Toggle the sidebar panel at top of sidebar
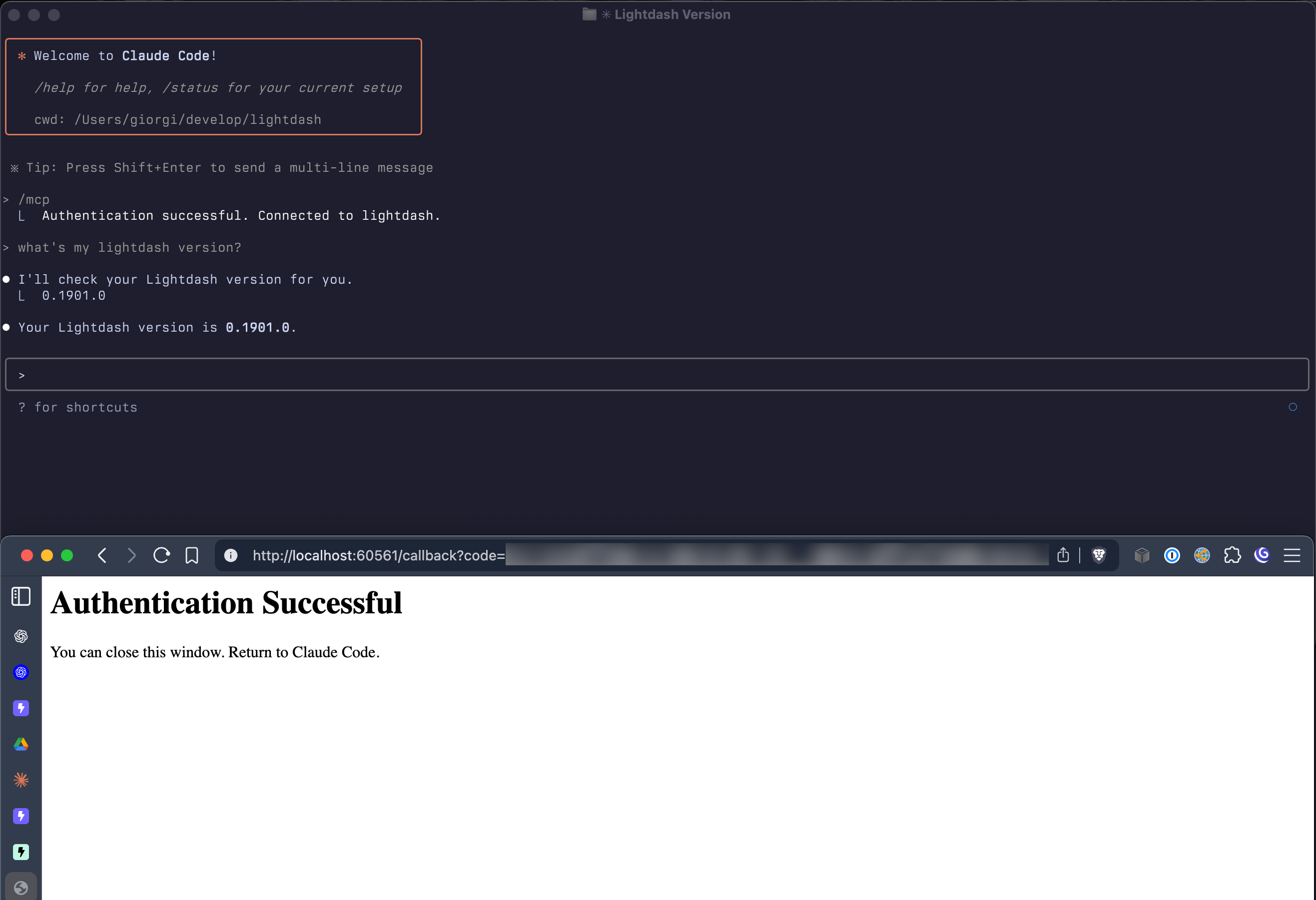The width and height of the screenshot is (1316, 900). [20, 596]
